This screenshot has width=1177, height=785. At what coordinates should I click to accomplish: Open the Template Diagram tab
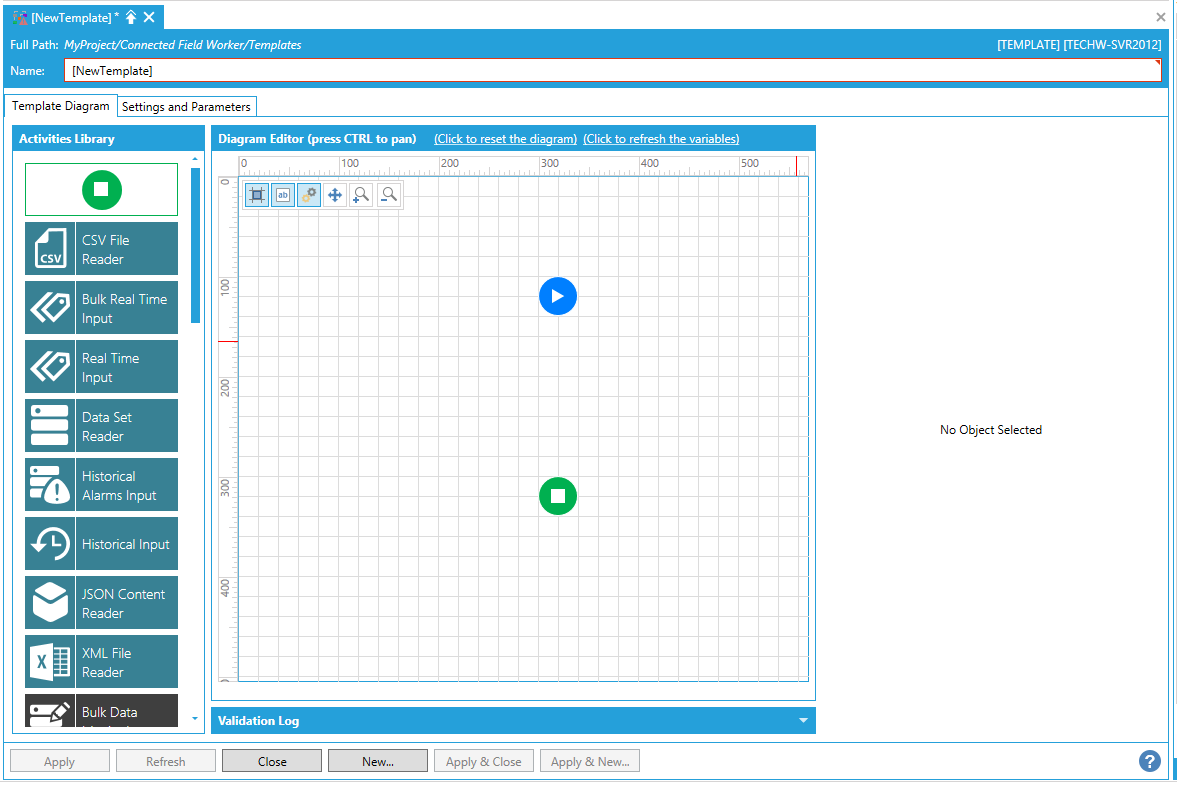pos(61,106)
